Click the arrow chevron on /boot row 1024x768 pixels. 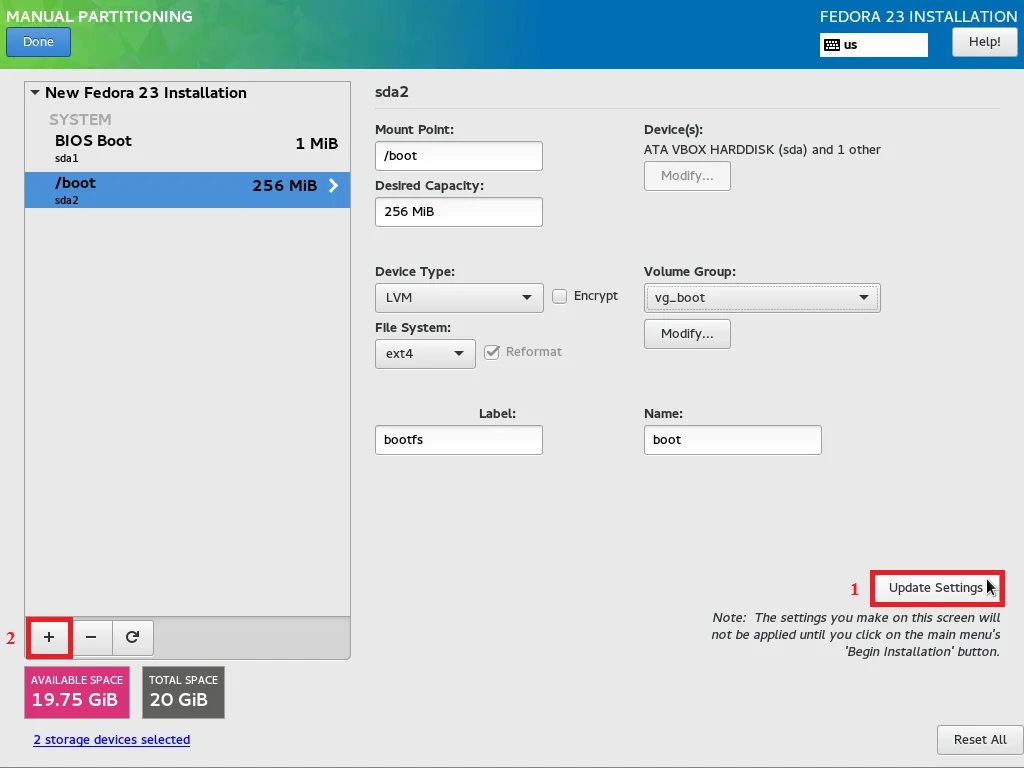pyautogui.click(x=334, y=185)
